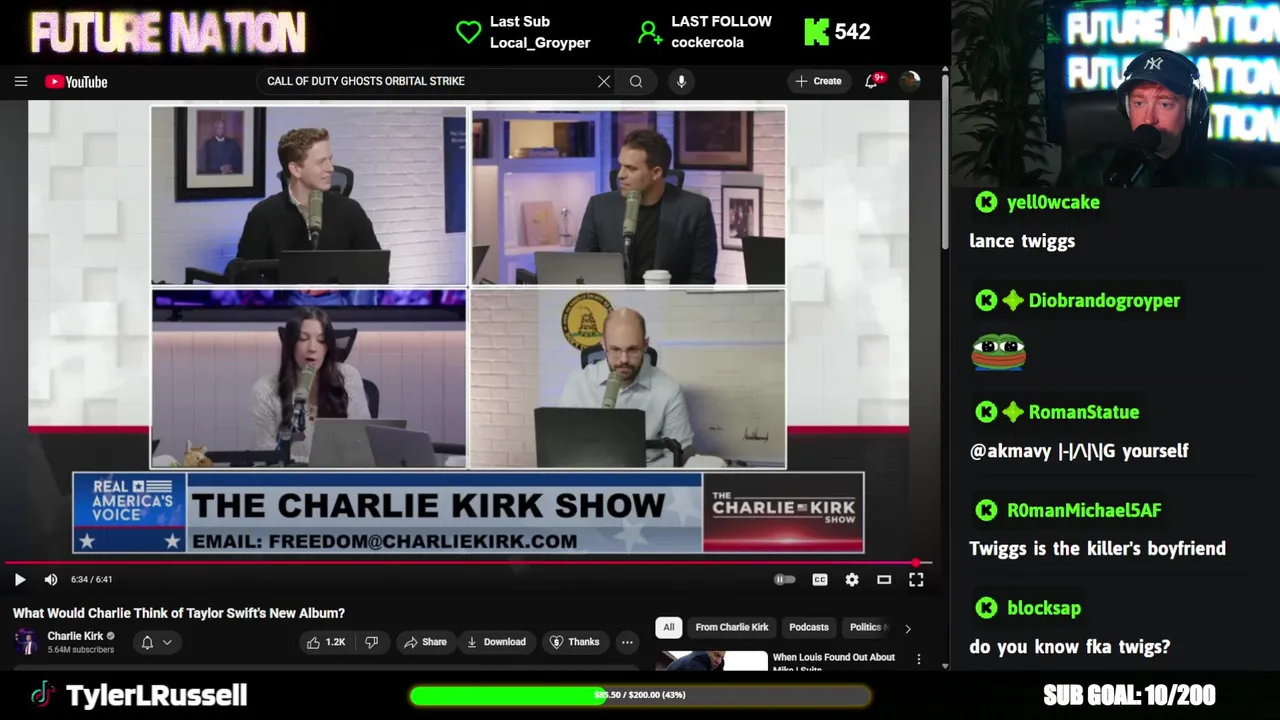Click the streamer webcam feed
The image size is (1280, 720).
(1115, 94)
